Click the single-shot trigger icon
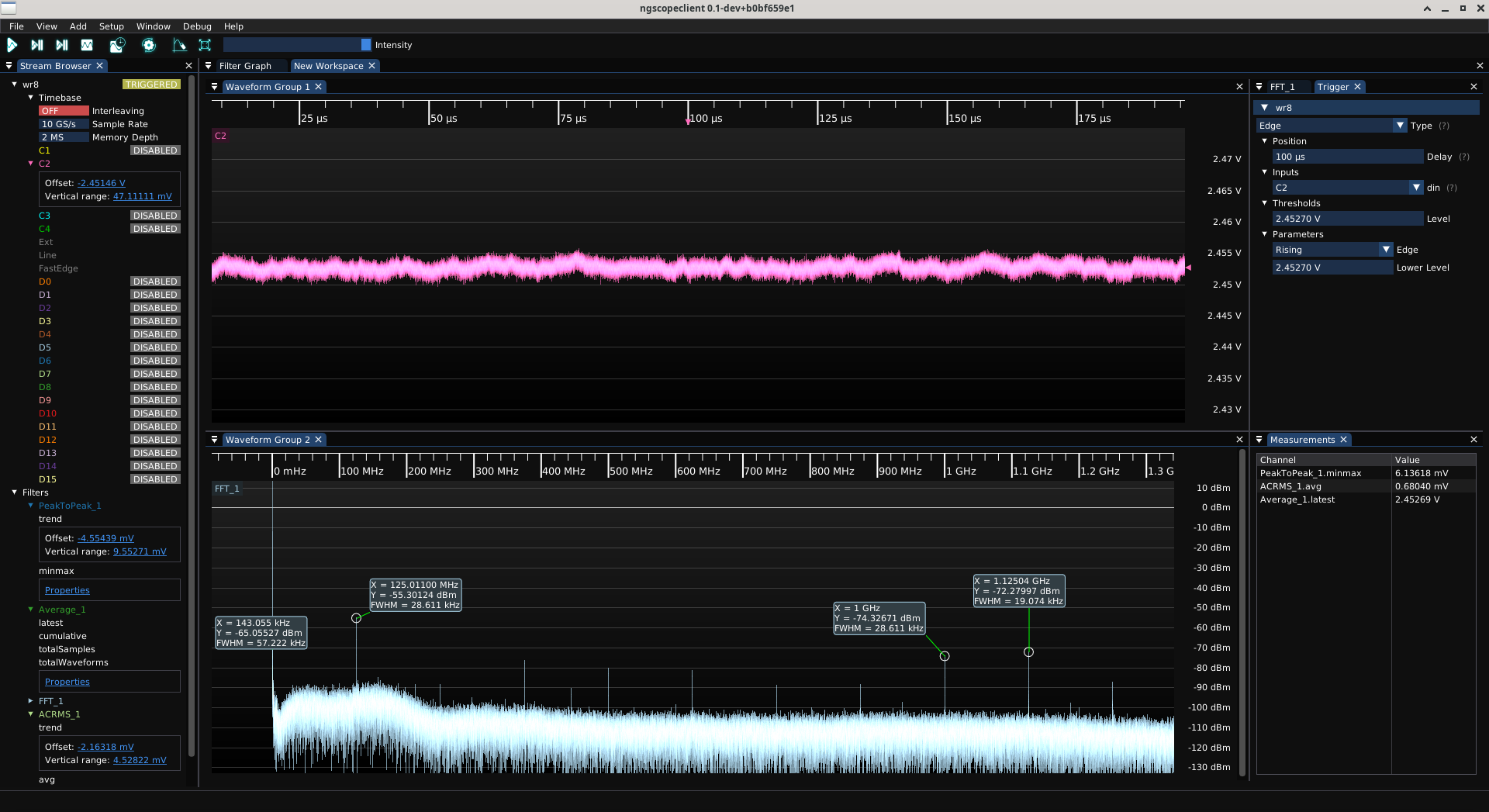Image resolution: width=1489 pixels, height=812 pixels. click(x=36, y=45)
